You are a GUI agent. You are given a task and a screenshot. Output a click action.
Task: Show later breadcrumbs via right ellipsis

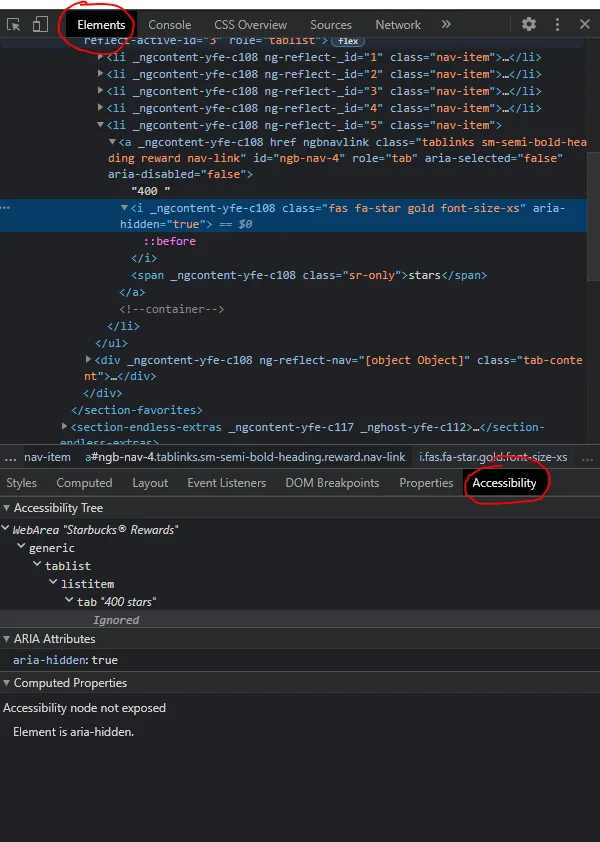(587, 458)
